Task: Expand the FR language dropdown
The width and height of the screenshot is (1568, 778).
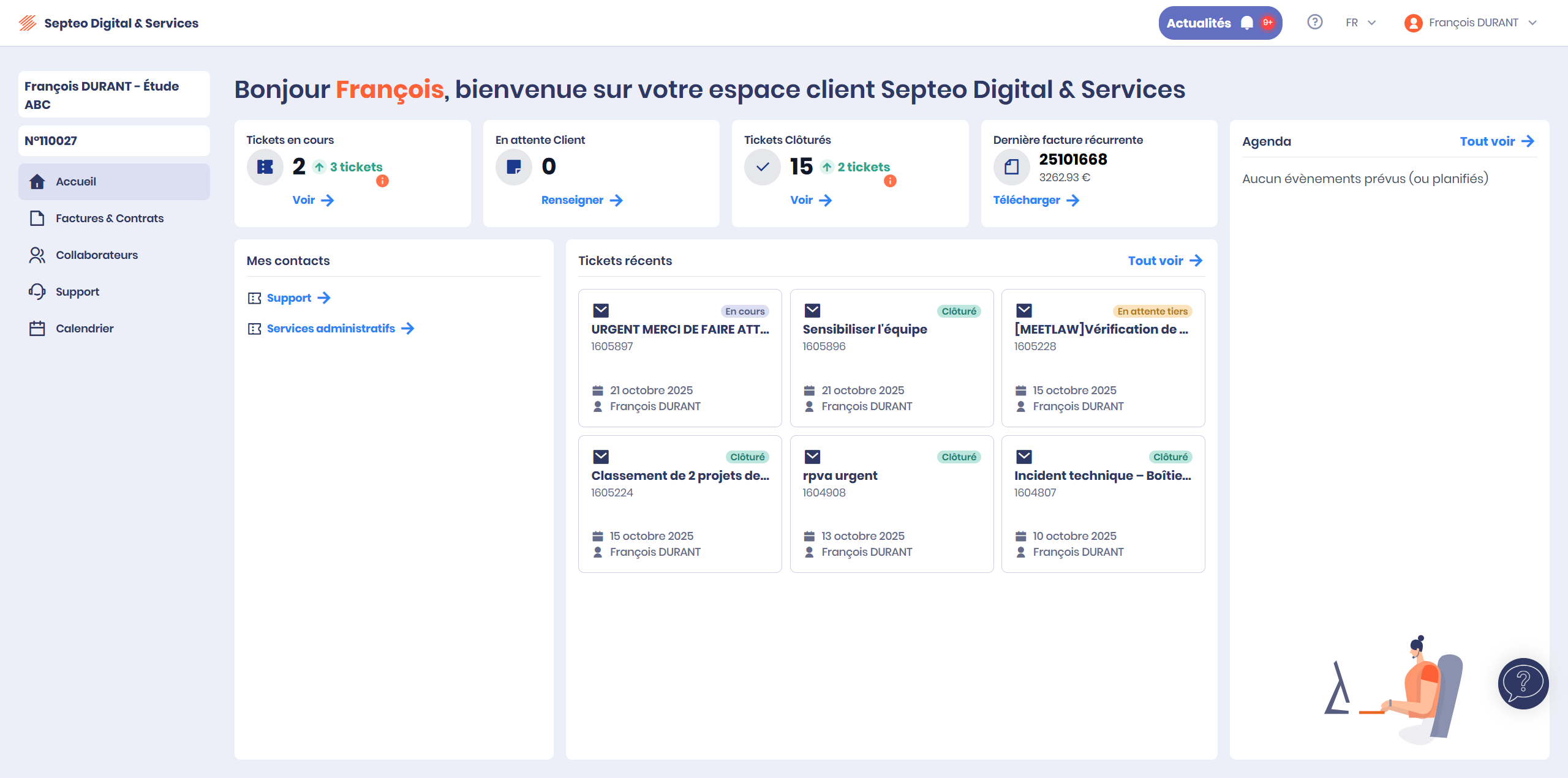Action: (x=1360, y=23)
